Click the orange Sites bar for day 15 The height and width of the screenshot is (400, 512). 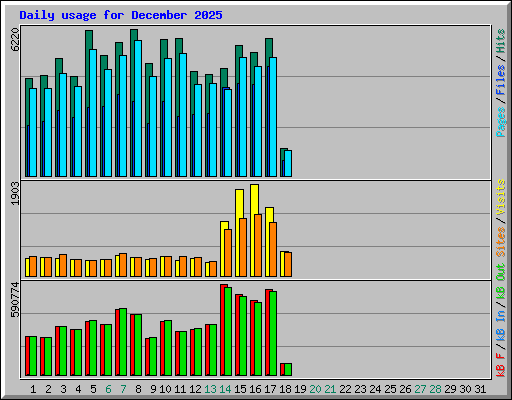click(243, 247)
